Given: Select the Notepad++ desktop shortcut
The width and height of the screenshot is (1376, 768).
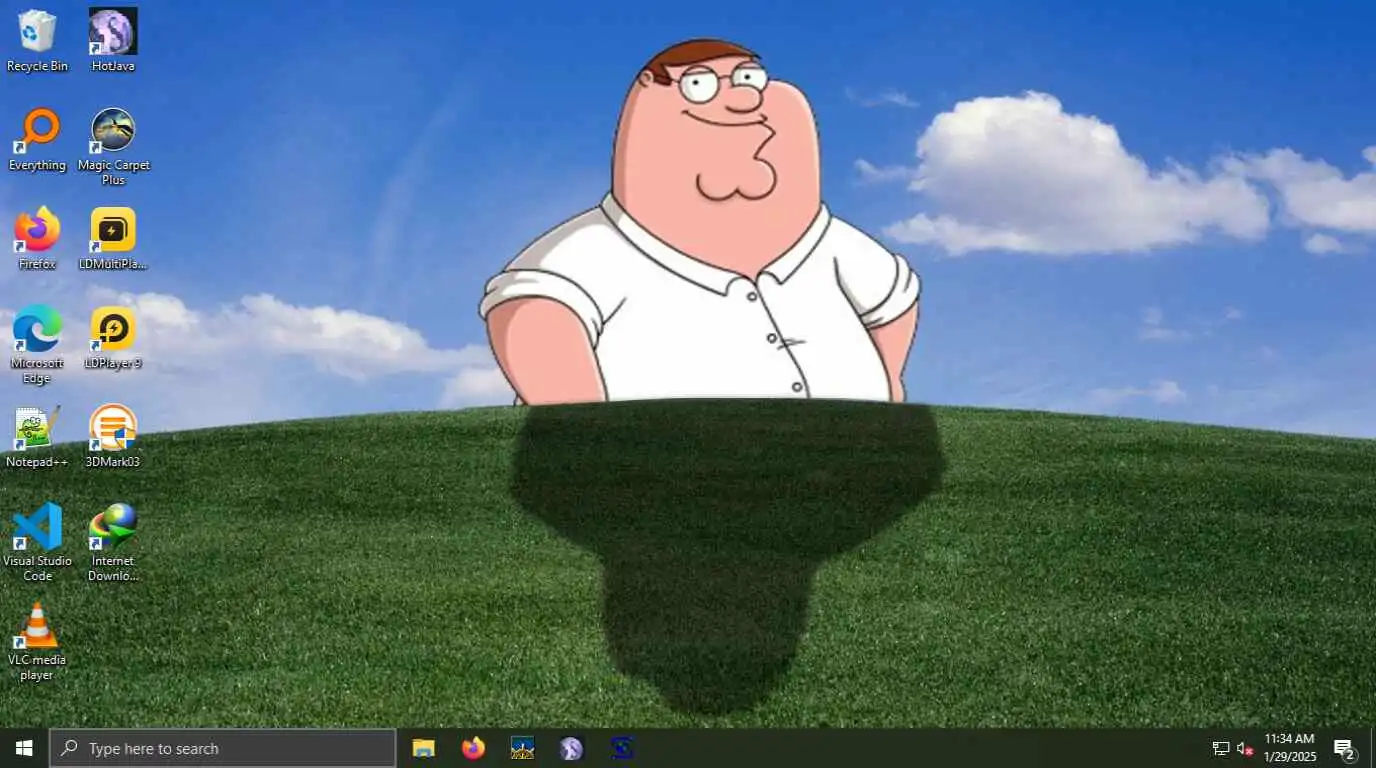Looking at the screenshot, I should pyautogui.click(x=37, y=437).
